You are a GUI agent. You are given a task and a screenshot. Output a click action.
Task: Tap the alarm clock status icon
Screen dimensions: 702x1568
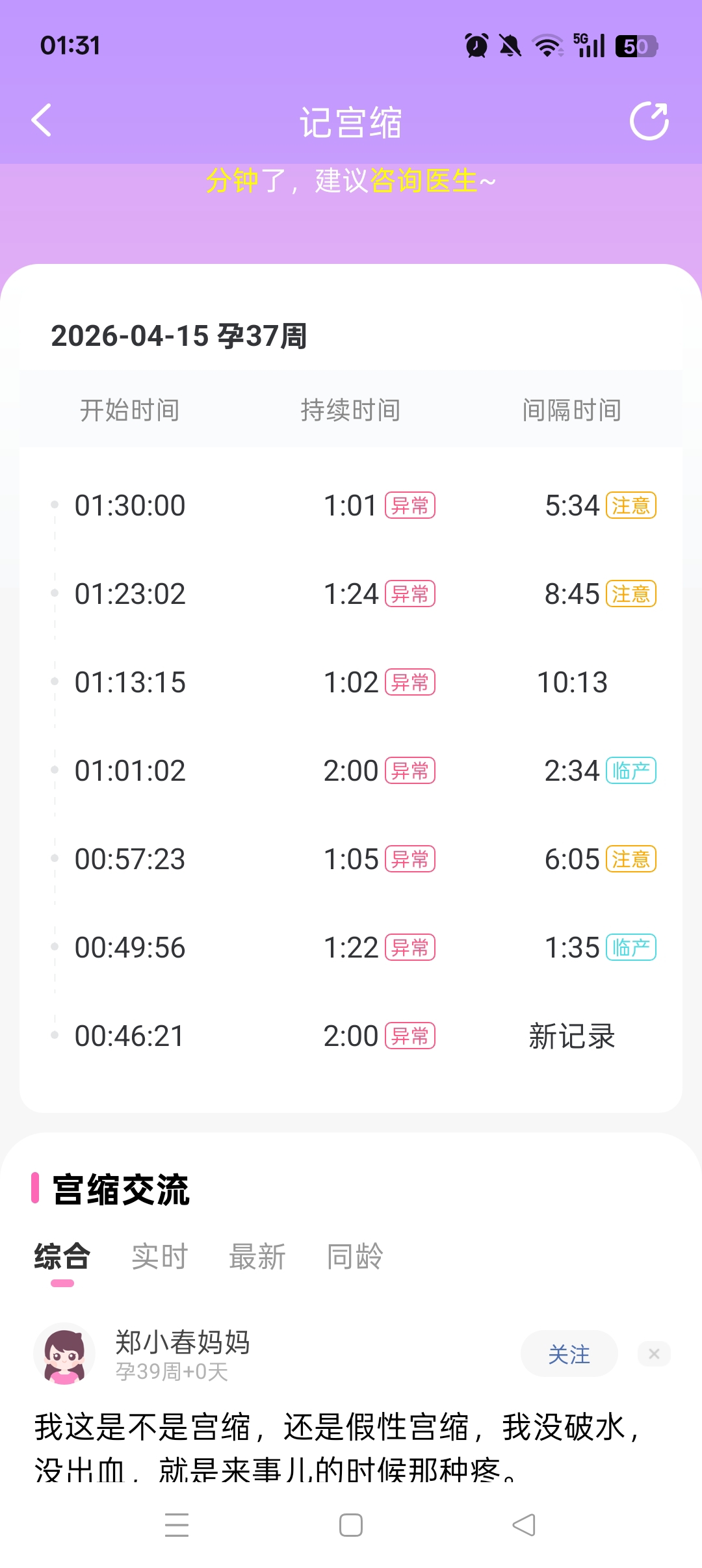[x=476, y=46]
